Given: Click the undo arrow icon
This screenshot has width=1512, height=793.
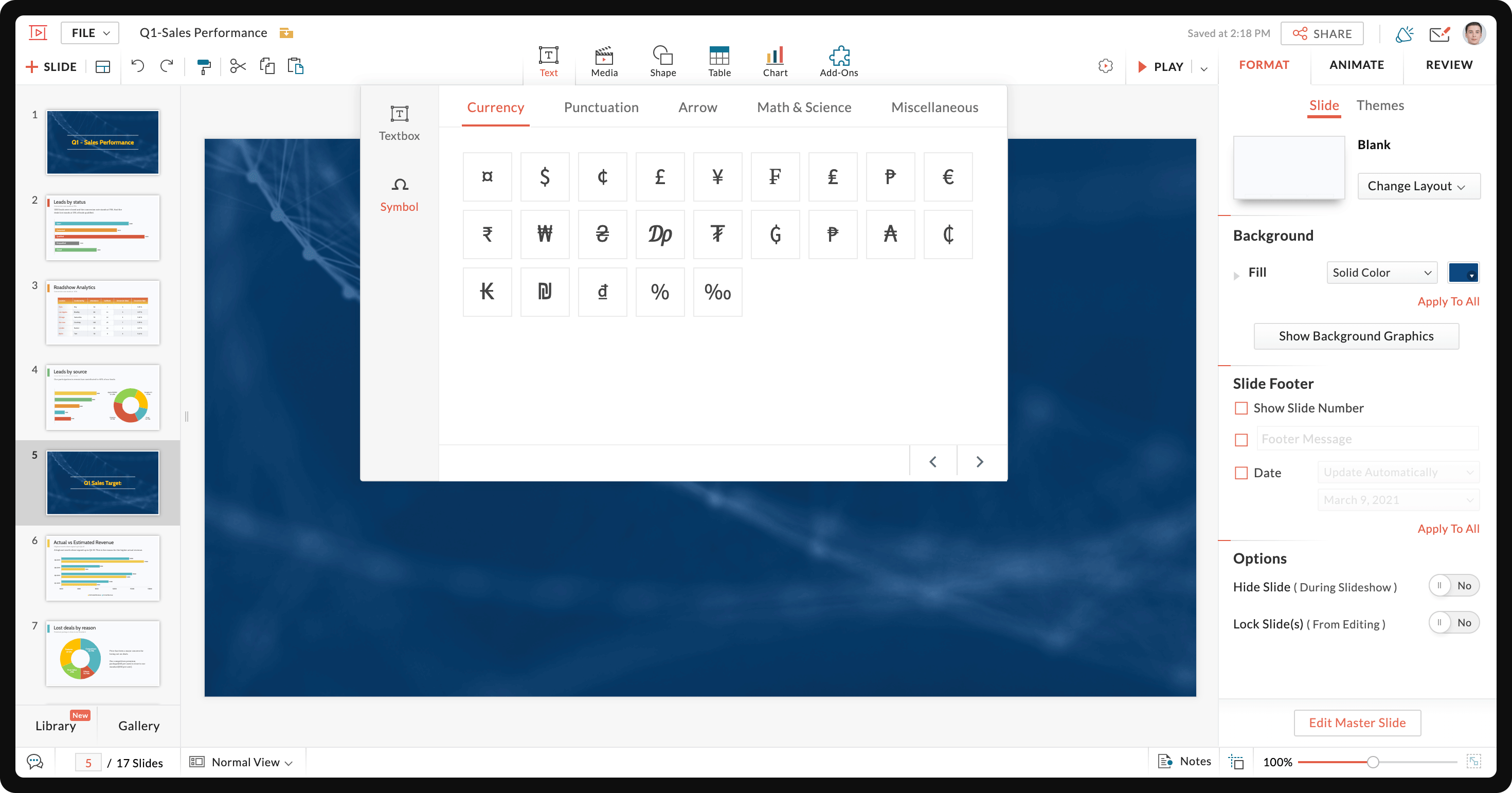Looking at the screenshot, I should [137, 66].
